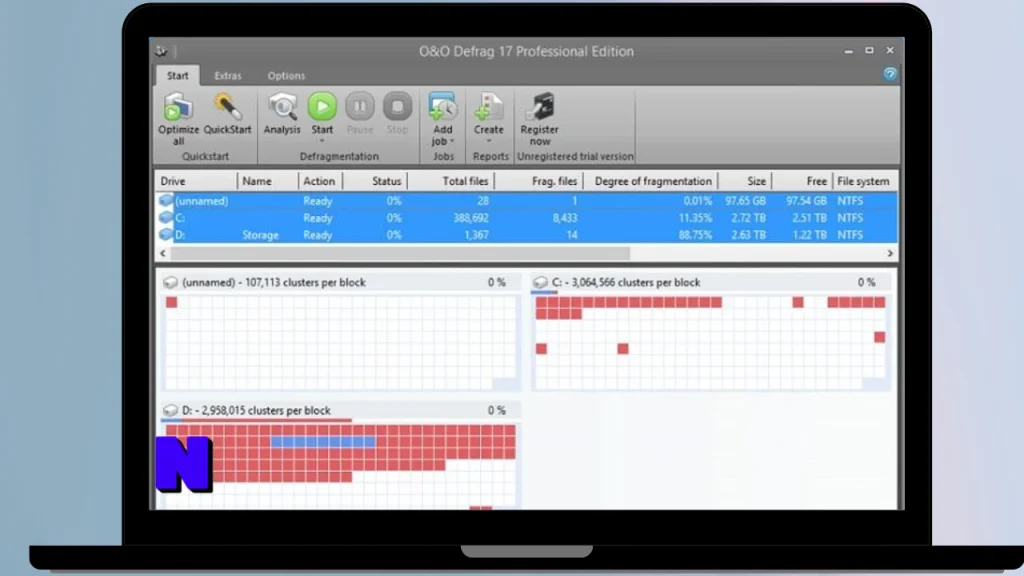Click the disk icon in the (unnamed) cluster header
The height and width of the screenshot is (576, 1024).
pos(170,282)
